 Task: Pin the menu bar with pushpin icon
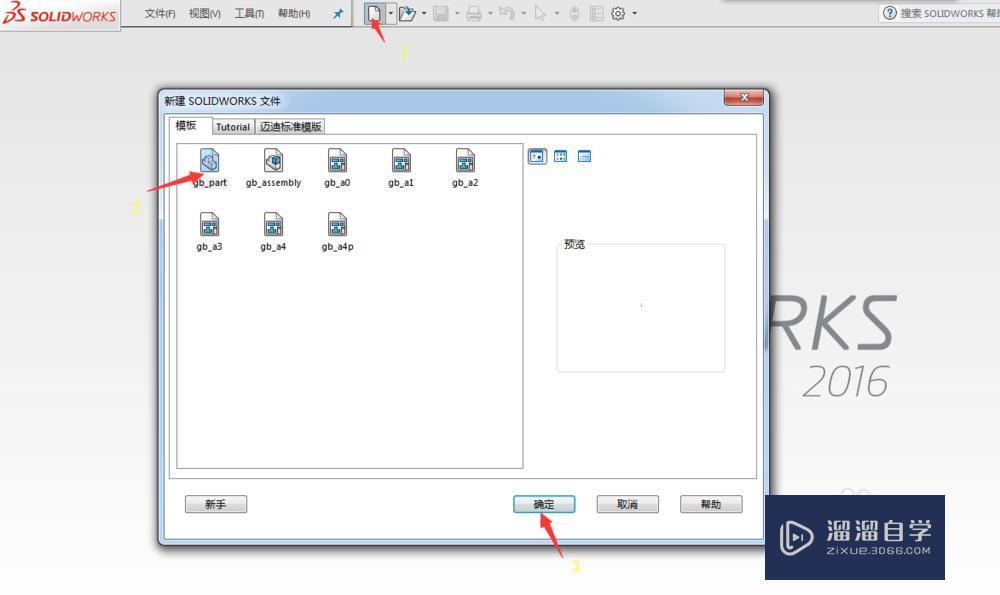click(x=338, y=13)
